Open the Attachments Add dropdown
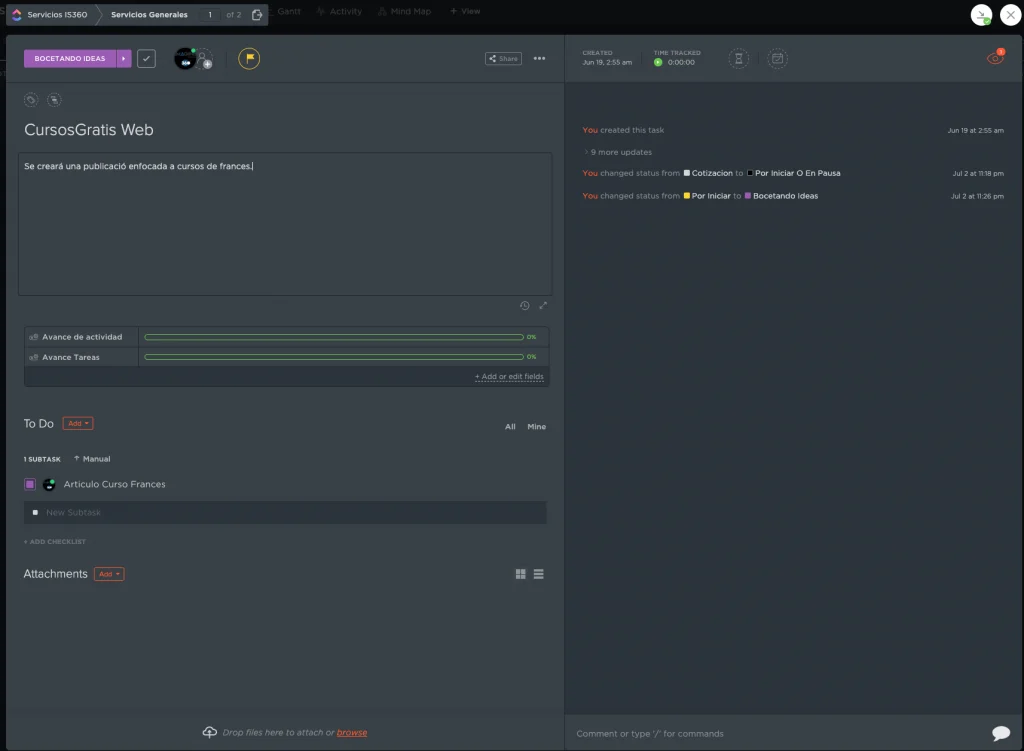The height and width of the screenshot is (751, 1024). (109, 574)
